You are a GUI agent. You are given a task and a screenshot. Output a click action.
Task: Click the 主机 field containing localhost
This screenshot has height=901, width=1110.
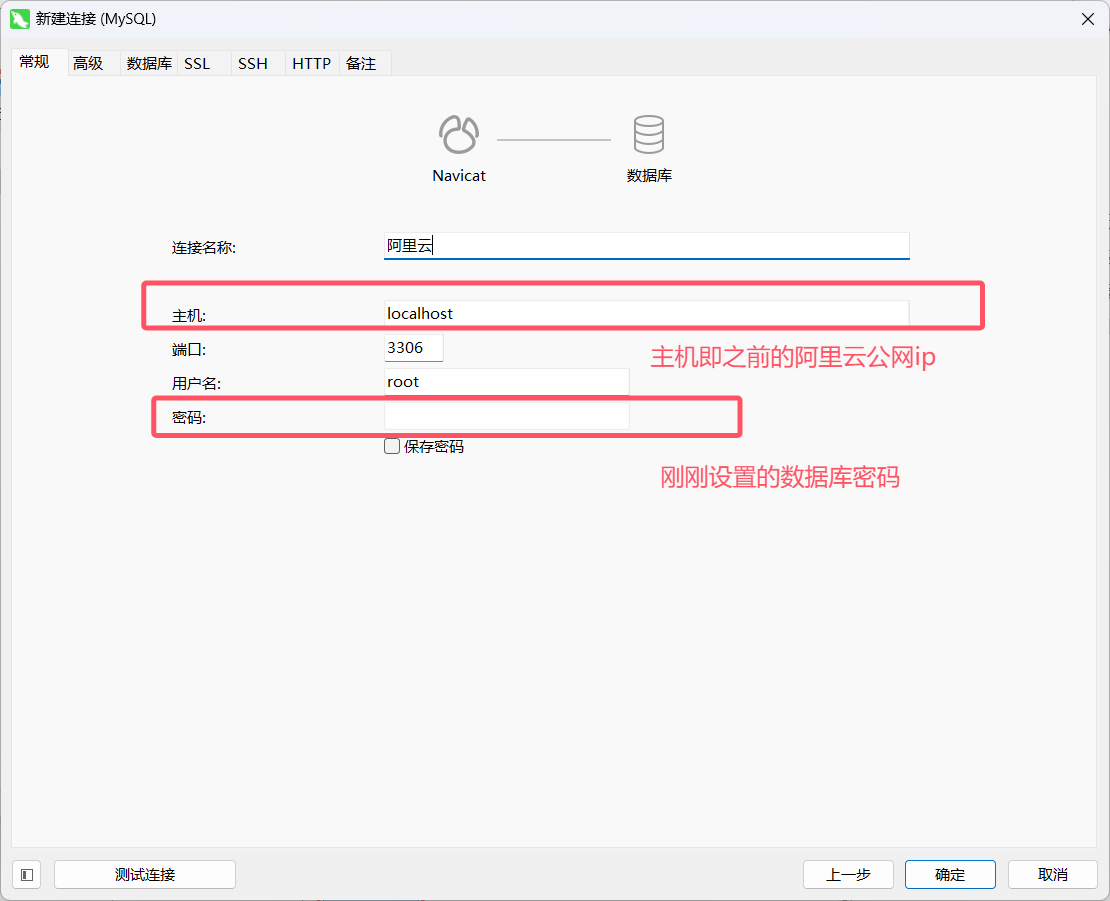(x=646, y=313)
